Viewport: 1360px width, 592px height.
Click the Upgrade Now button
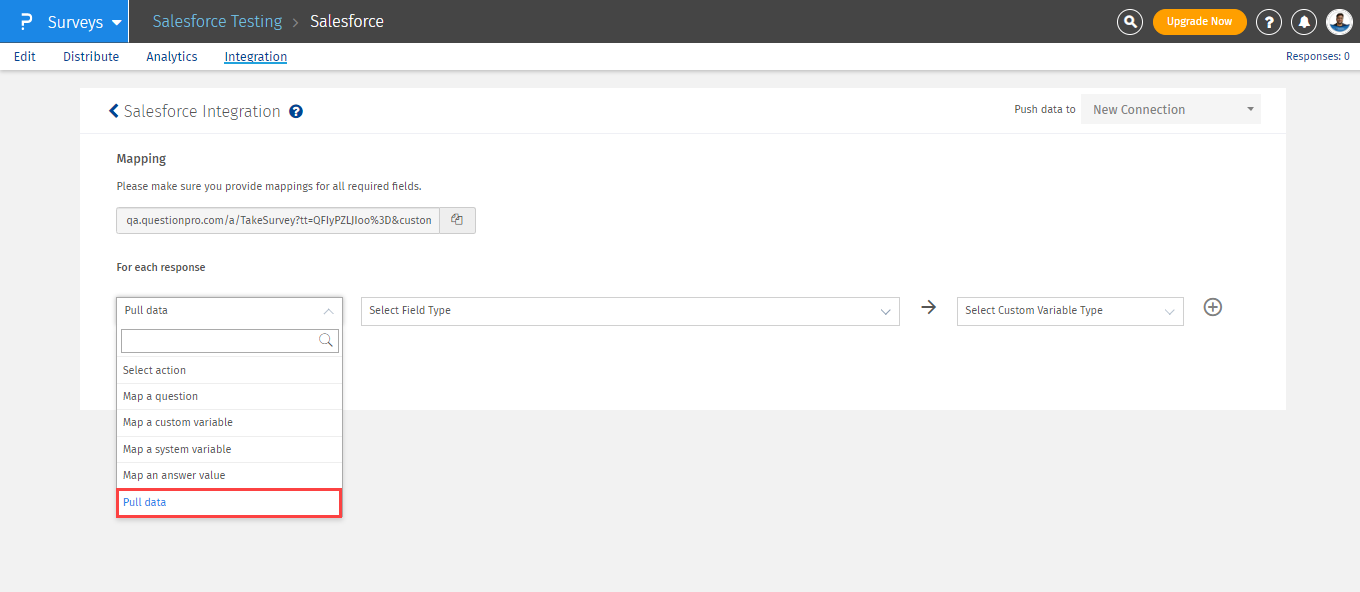(x=1200, y=21)
